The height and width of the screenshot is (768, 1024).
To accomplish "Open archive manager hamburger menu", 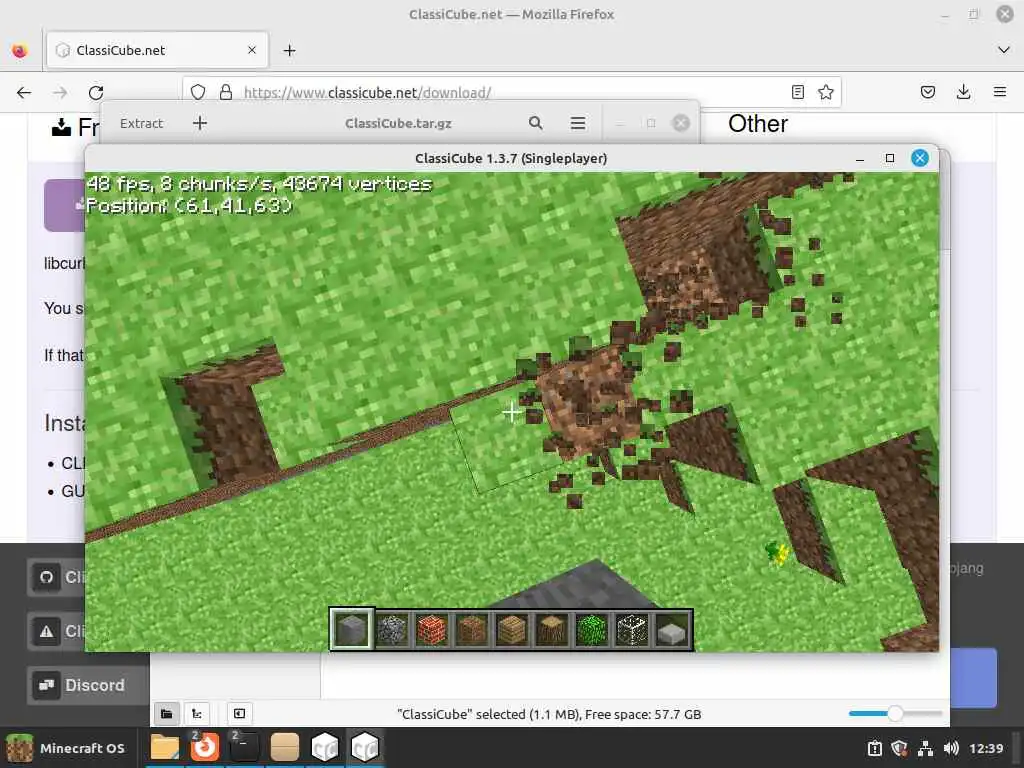I will [578, 123].
